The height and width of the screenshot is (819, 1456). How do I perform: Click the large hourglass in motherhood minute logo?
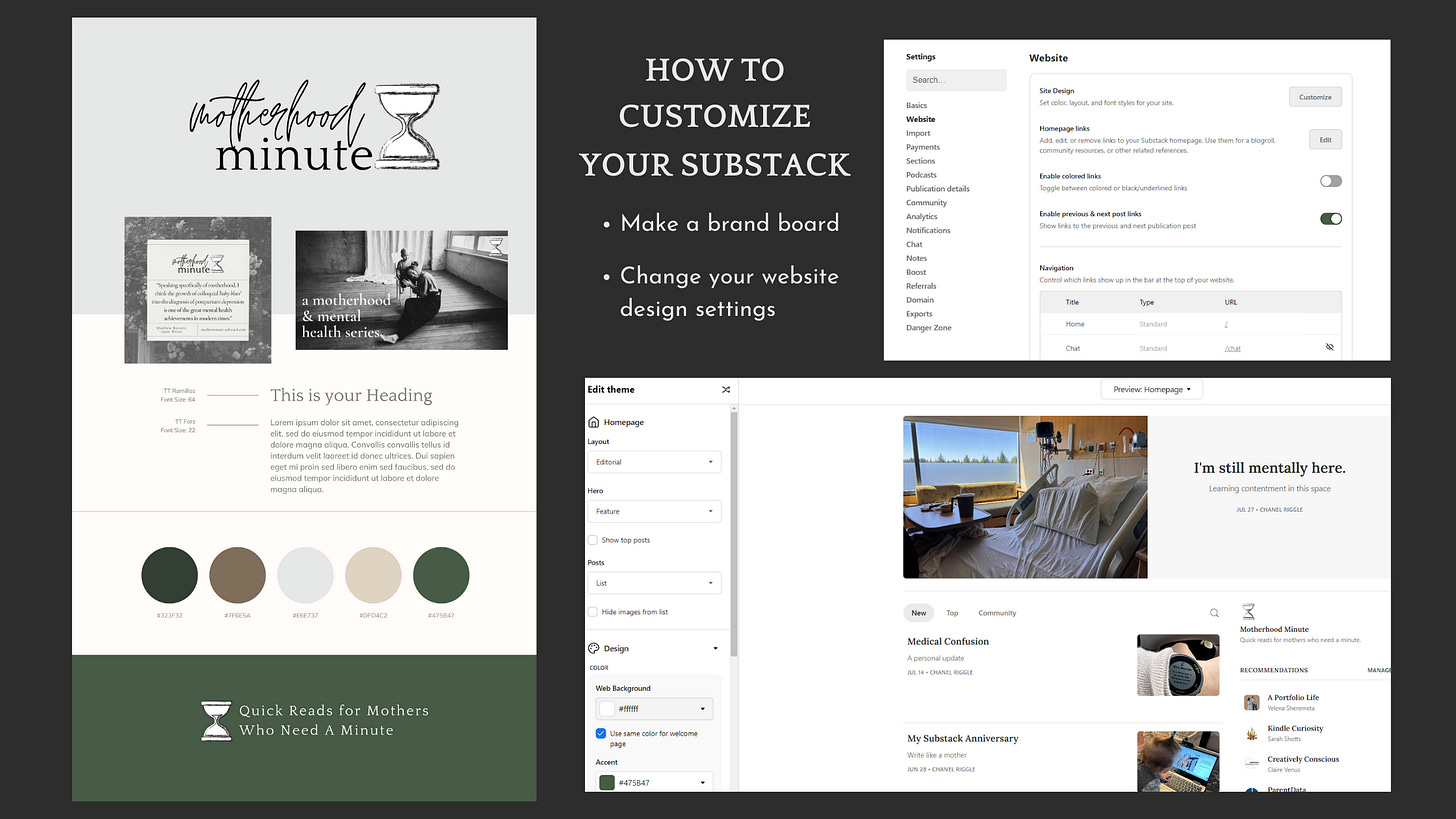(x=406, y=127)
